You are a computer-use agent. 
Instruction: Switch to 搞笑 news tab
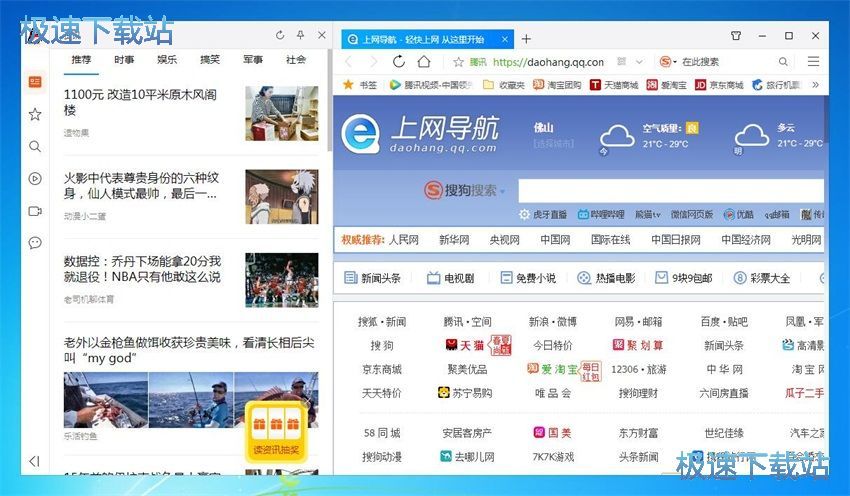click(x=210, y=60)
